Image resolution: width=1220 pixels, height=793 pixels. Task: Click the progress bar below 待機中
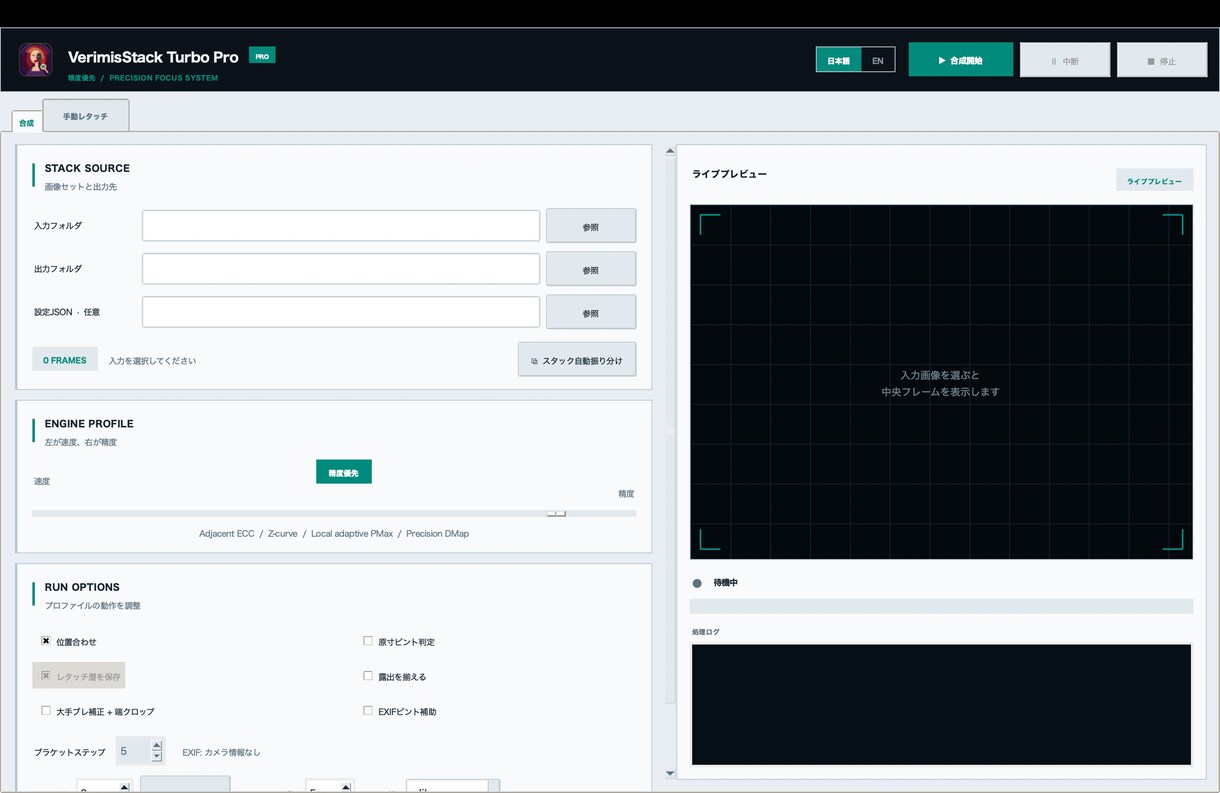pos(941,606)
